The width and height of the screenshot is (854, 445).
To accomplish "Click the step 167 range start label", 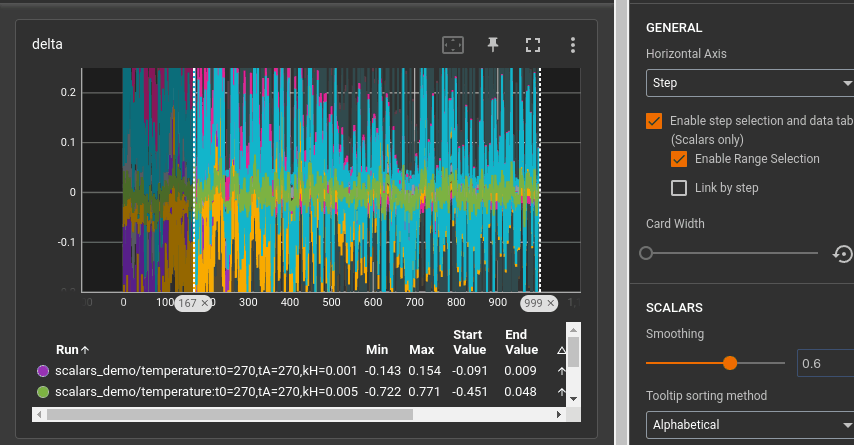I will 187,303.
